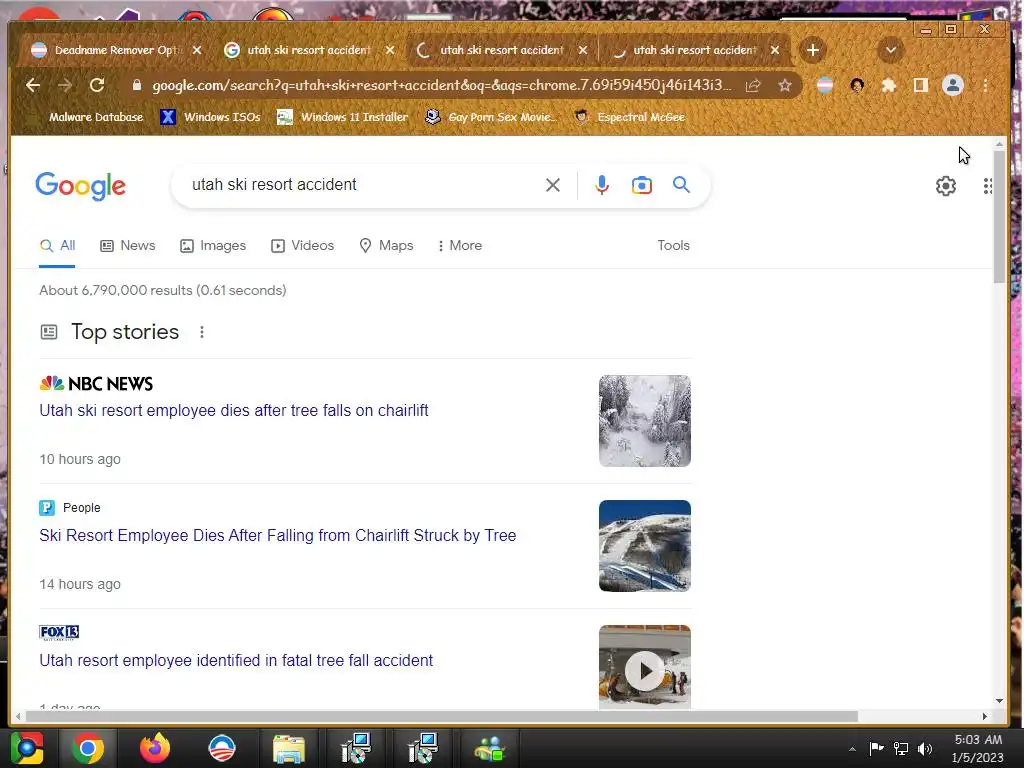Click the forward navigation arrow
1024x768 pixels.
click(65, 86)
